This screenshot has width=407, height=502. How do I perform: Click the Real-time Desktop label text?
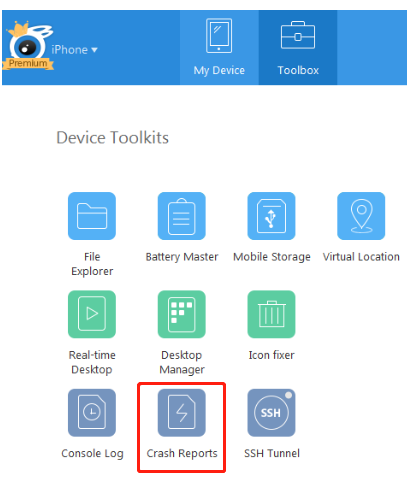(x=92, y=362)
